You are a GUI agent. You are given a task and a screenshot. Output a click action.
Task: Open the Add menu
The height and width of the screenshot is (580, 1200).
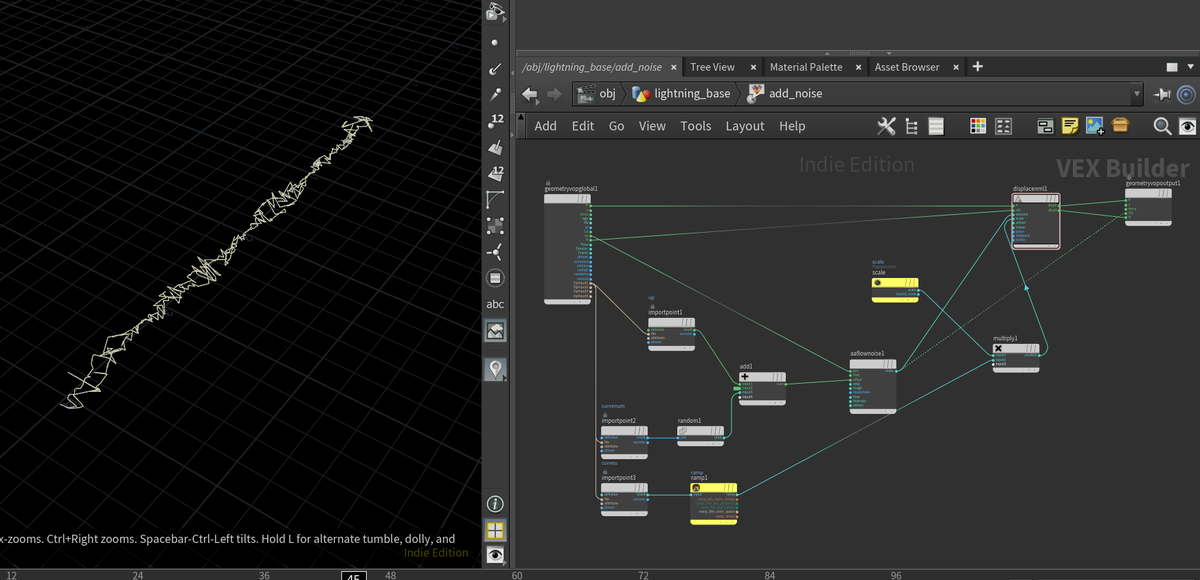545,126
